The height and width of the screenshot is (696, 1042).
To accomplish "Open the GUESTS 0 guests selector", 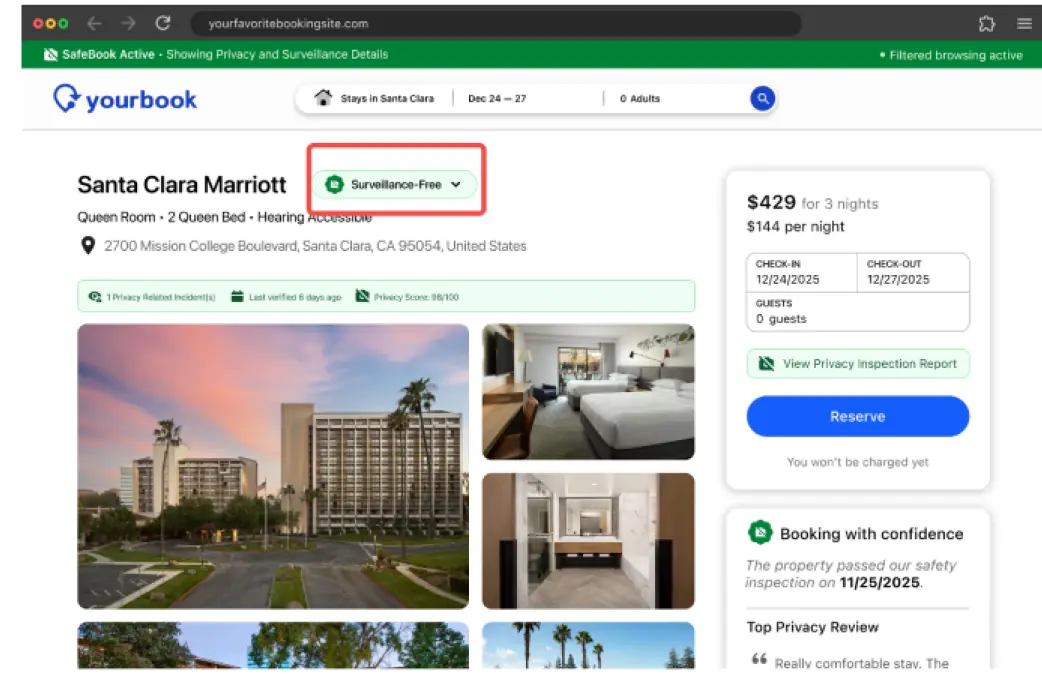I will (x=858, y=312).
